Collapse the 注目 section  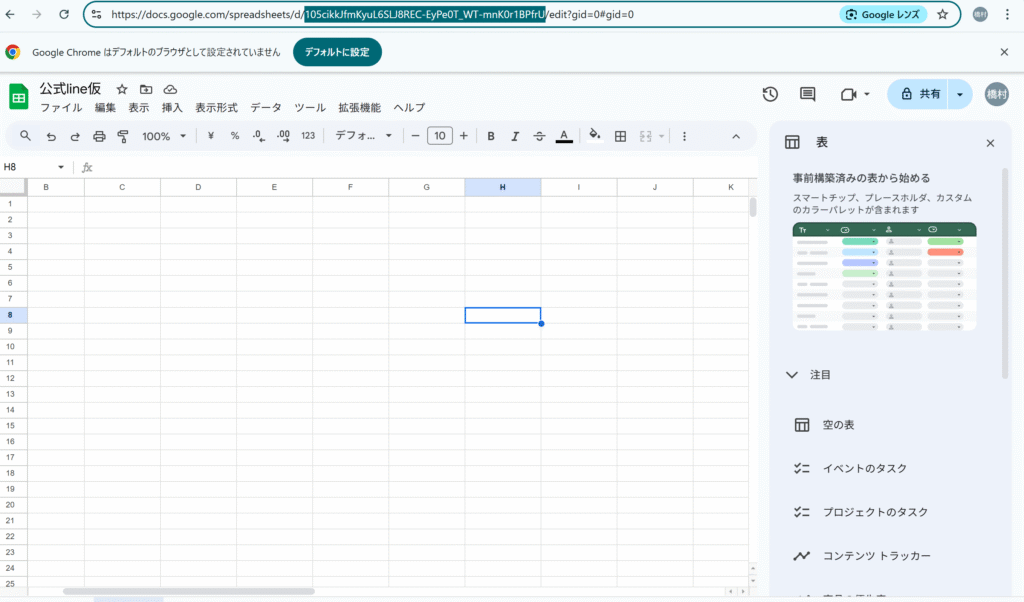click(792, 375)
